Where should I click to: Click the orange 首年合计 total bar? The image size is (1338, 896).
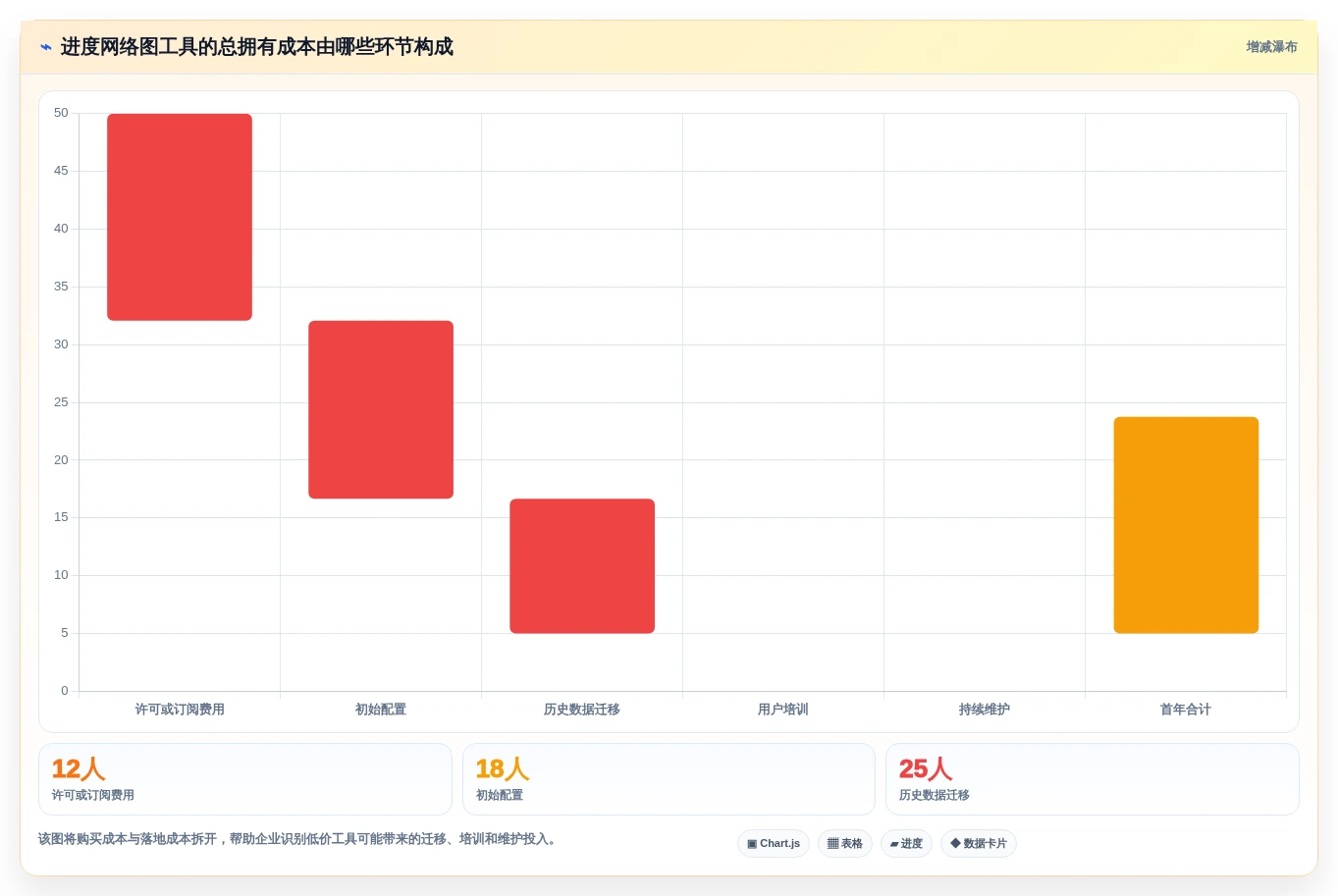(x=1186, y=525)
